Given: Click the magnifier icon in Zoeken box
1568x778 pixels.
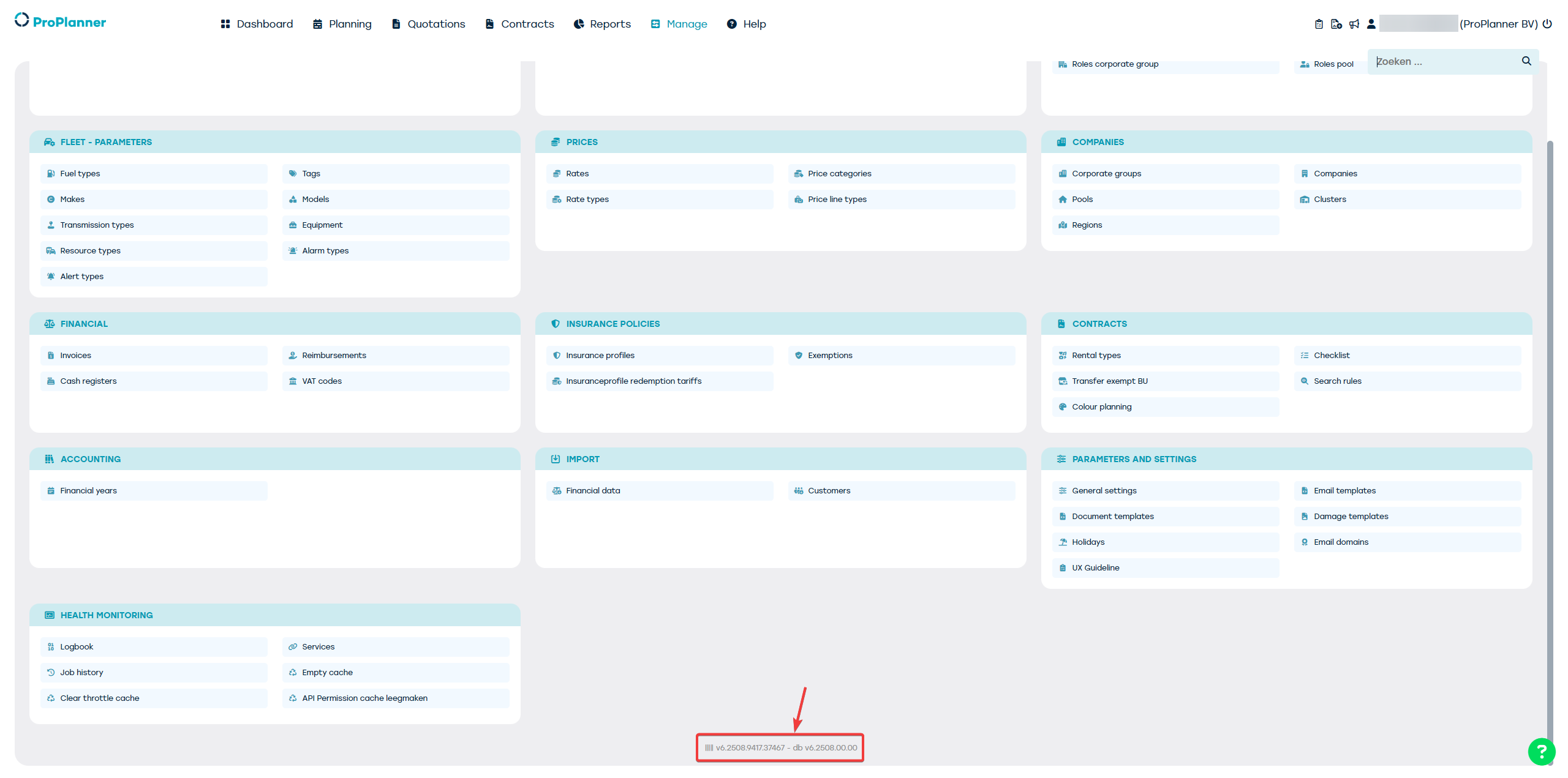Looking at the screenshot, I should point(1526,61).
